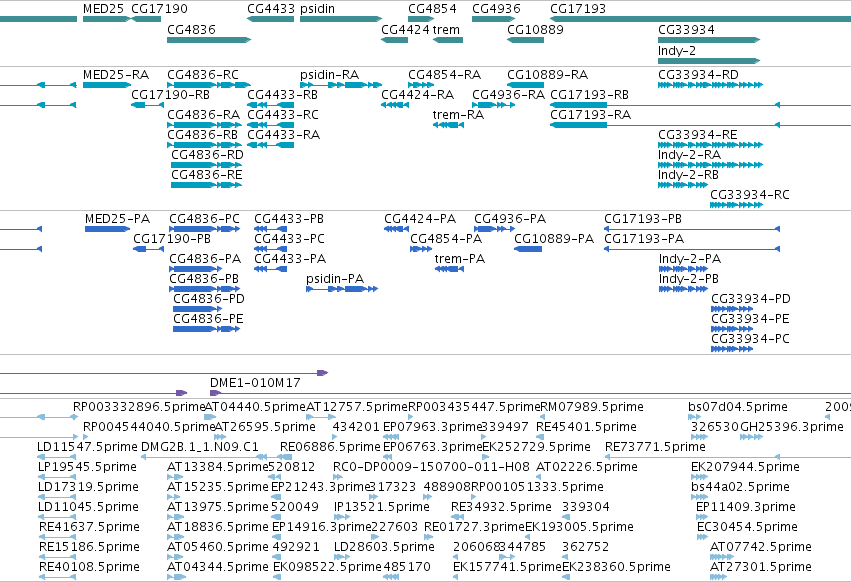
Task: Click the CG4836-RE transcript
Action: [x=207, y=175]
